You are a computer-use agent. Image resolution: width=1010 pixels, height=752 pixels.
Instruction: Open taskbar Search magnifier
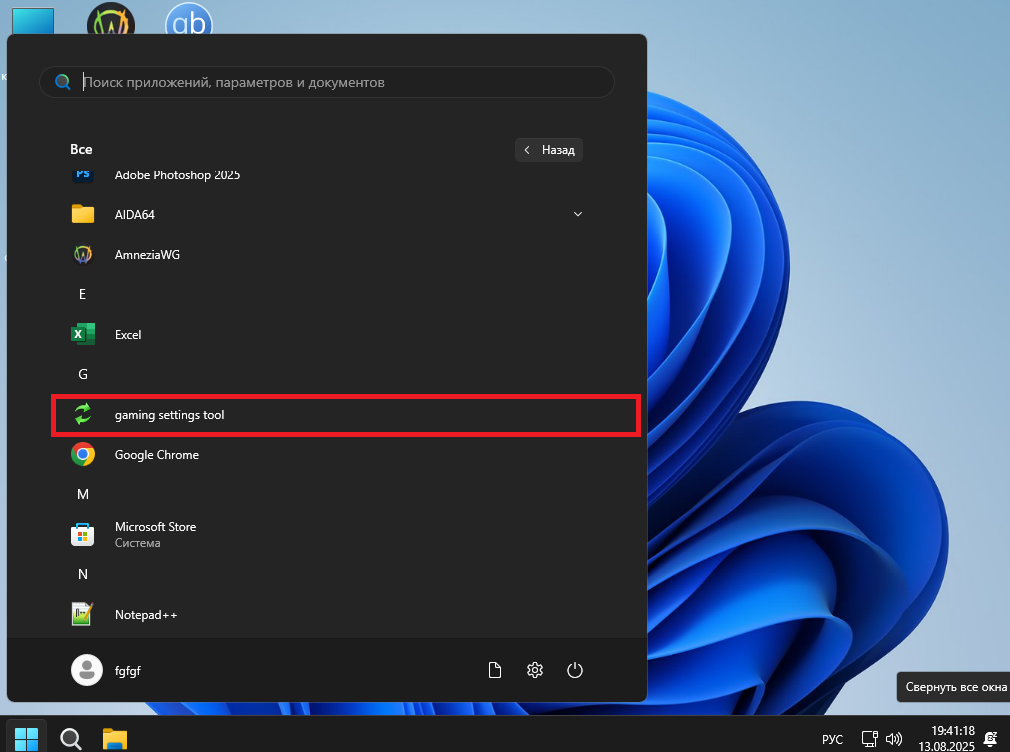pyautogui.click(x=71, y=739)
